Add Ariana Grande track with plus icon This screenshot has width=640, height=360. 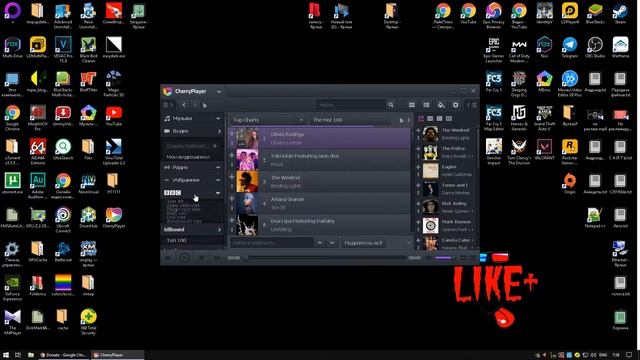coord(231,199)
